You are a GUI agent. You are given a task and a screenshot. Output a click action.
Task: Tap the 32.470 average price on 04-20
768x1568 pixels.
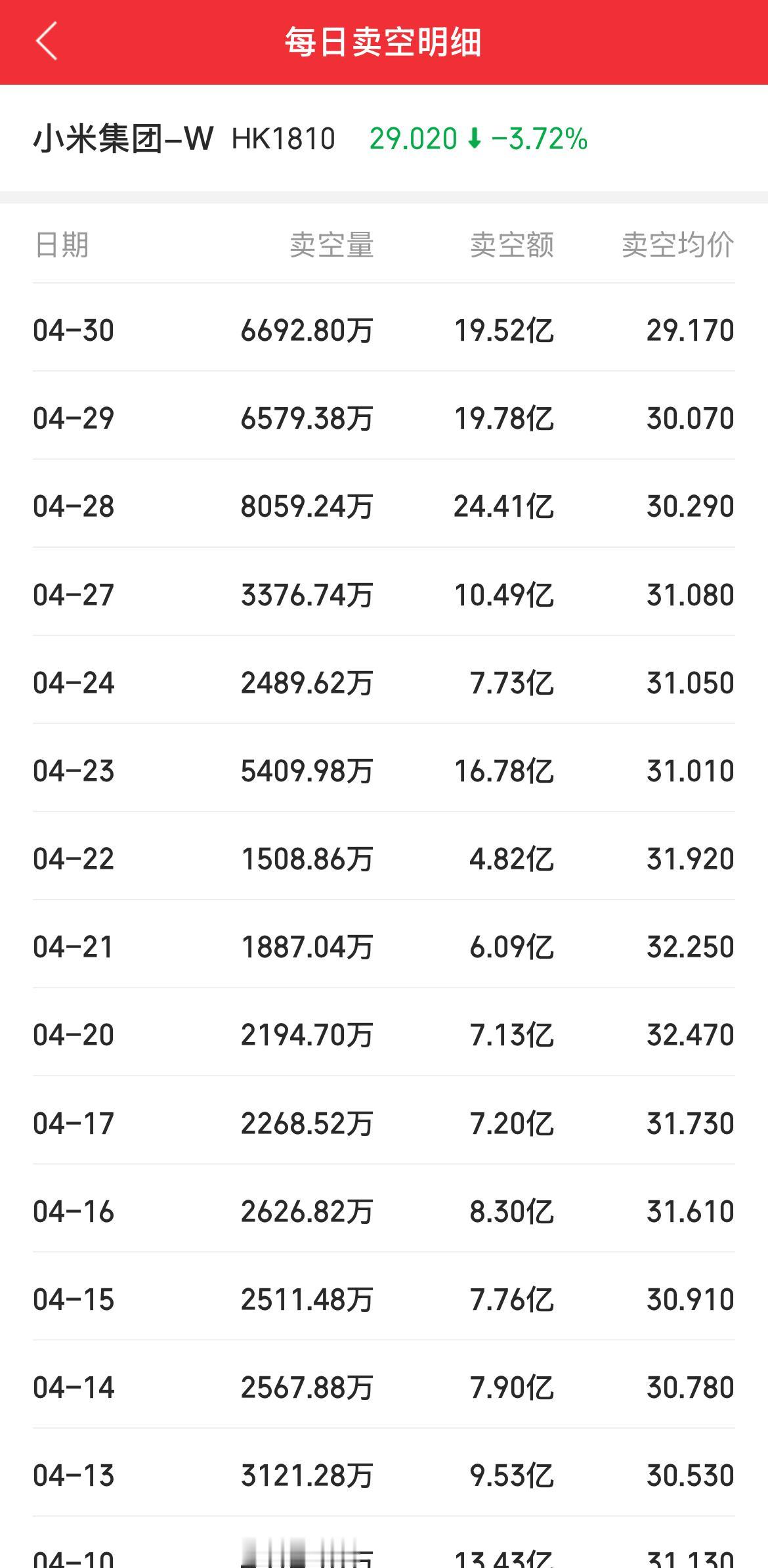691,1035
